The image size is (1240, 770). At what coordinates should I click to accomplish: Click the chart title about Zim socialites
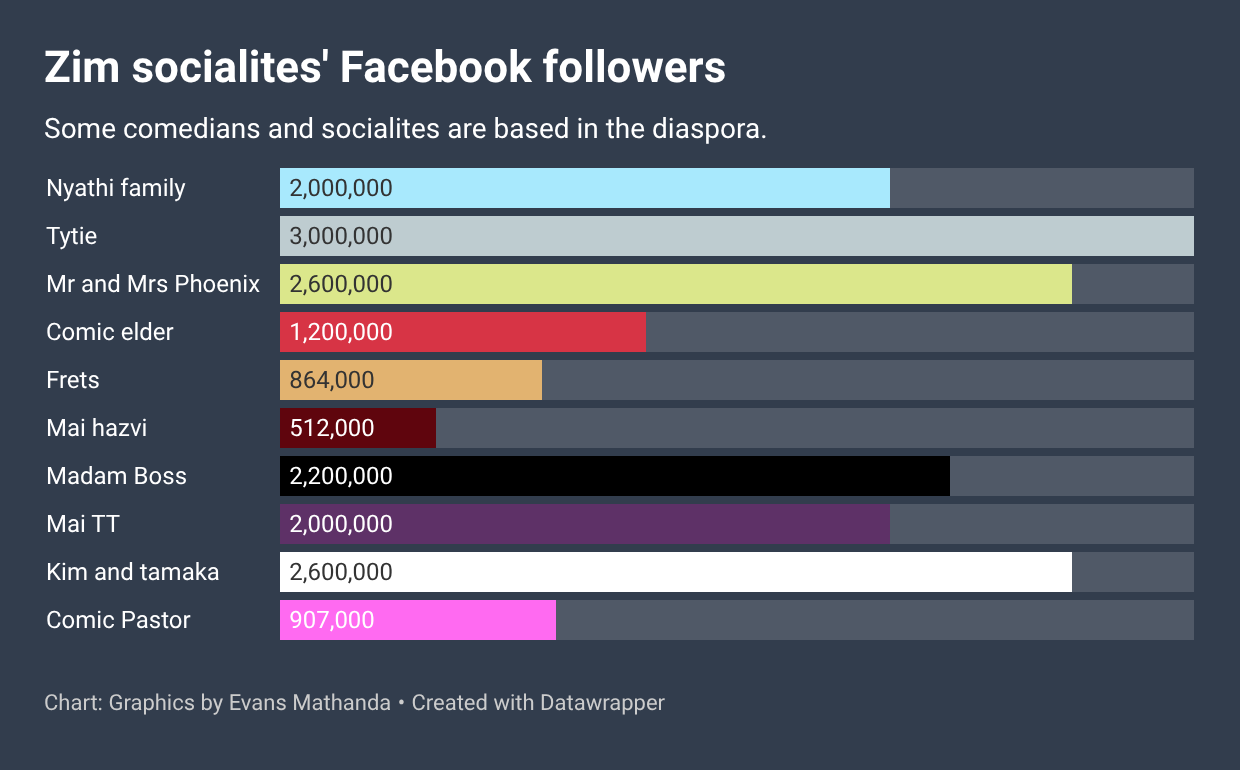pyautogui.click(x=385, y=67)
